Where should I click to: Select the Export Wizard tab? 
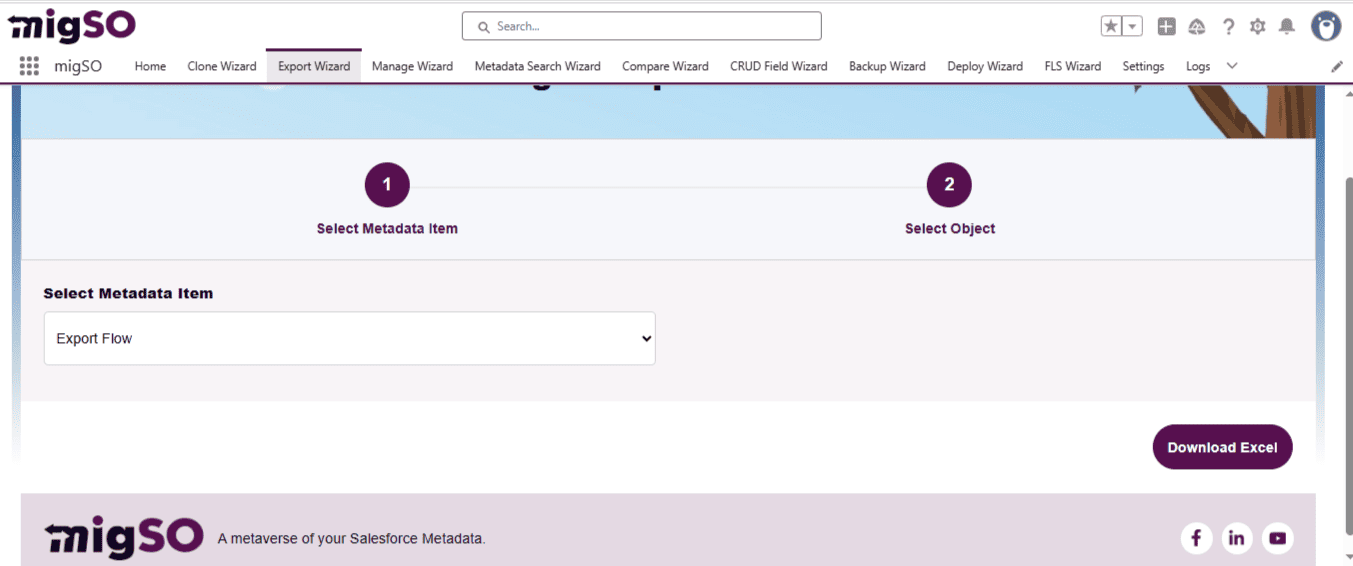coord(314,66)
